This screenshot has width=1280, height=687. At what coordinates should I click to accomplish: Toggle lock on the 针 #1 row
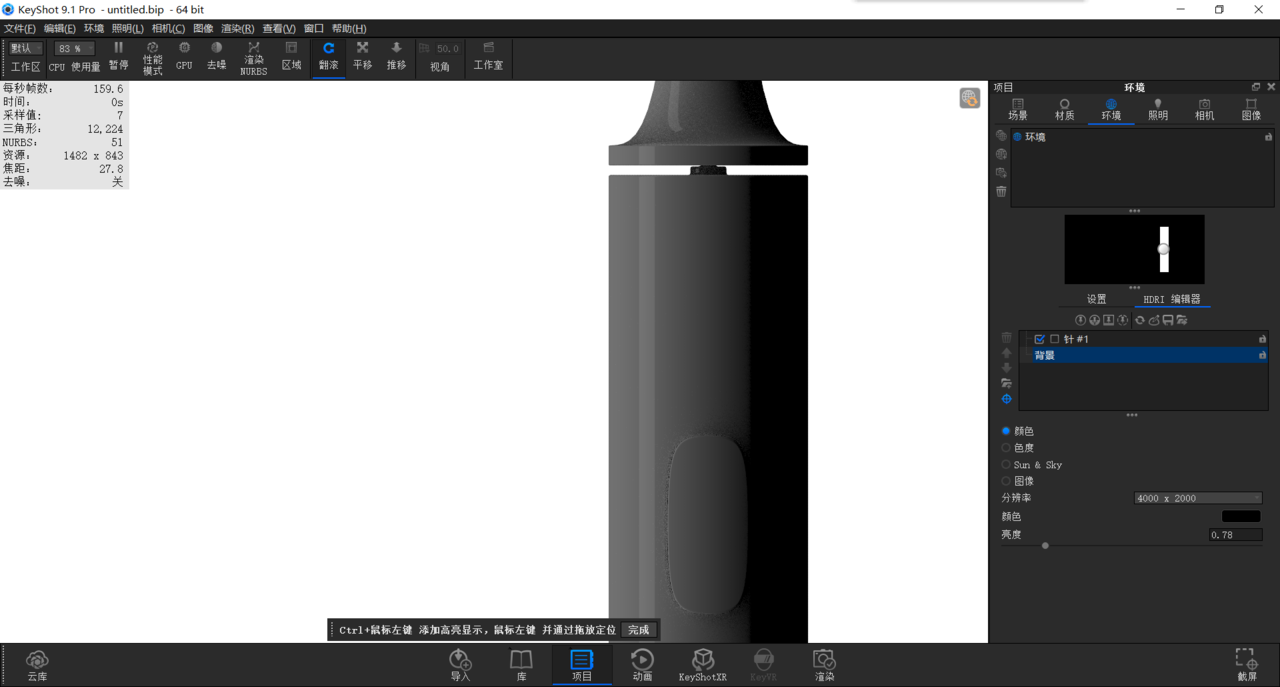point(1262,339)
